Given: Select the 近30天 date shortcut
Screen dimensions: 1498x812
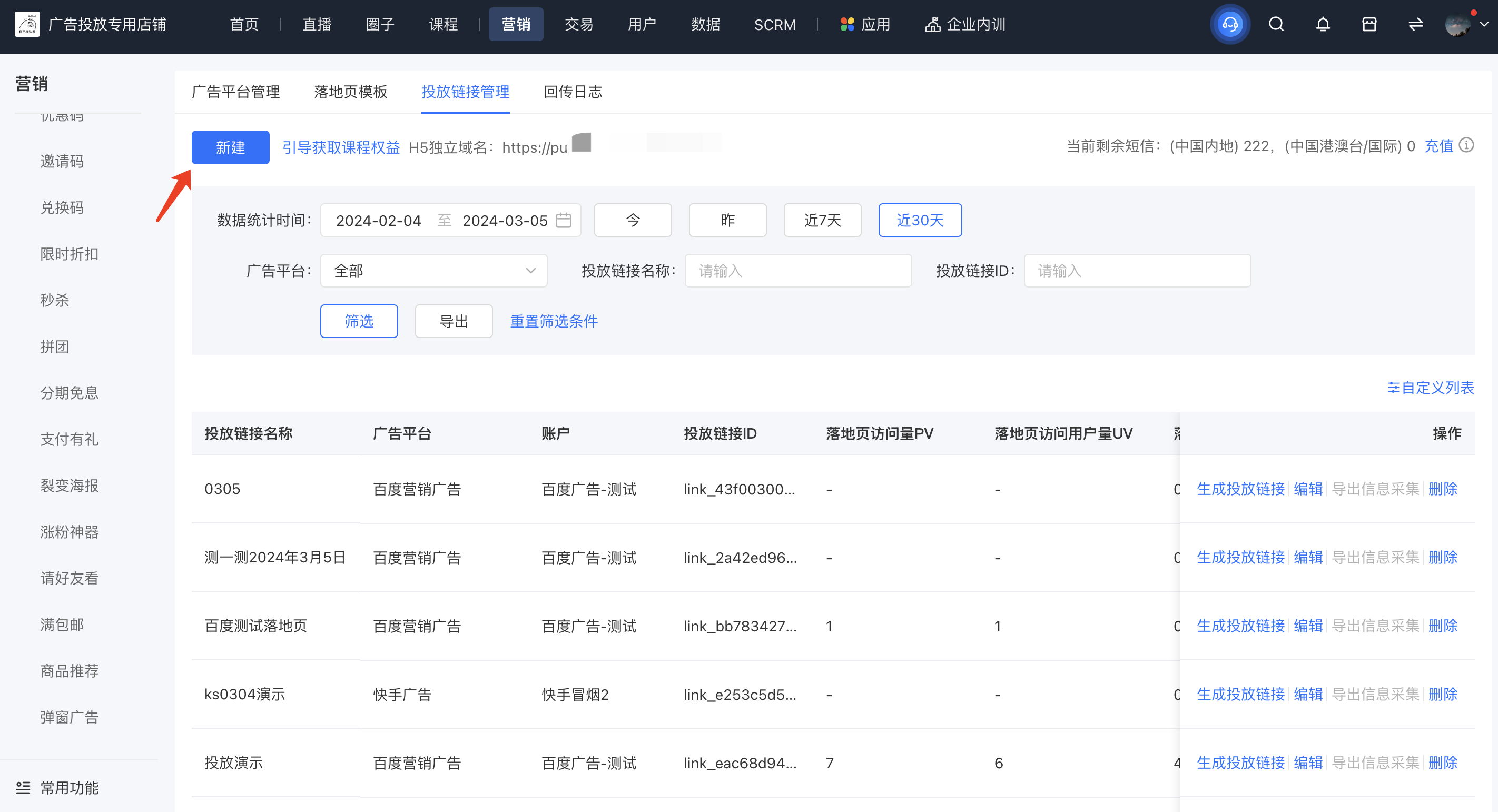Looking at the screenshot, I should click(920, 220).
